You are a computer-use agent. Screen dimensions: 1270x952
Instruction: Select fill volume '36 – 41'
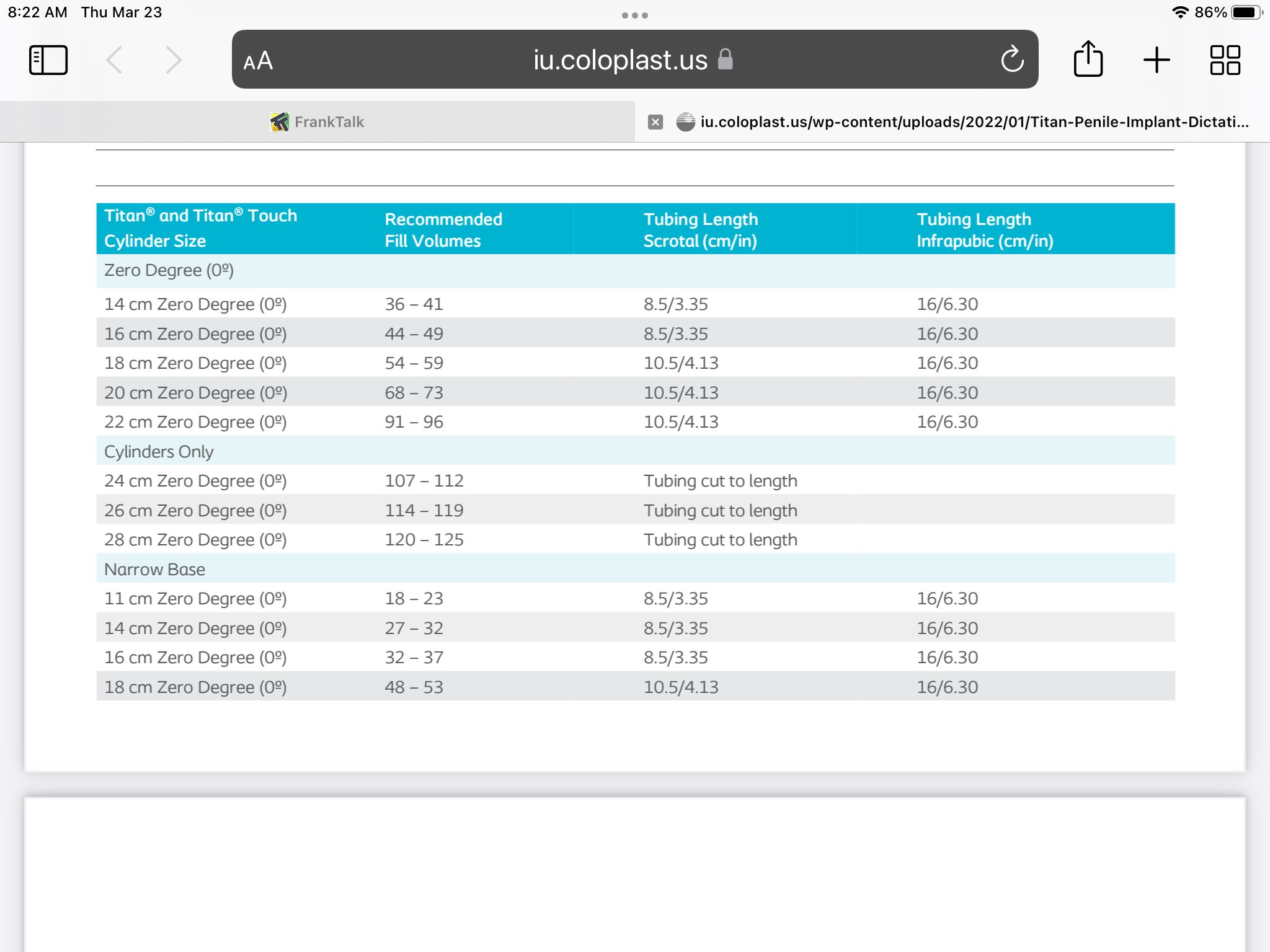coord(414,304)
